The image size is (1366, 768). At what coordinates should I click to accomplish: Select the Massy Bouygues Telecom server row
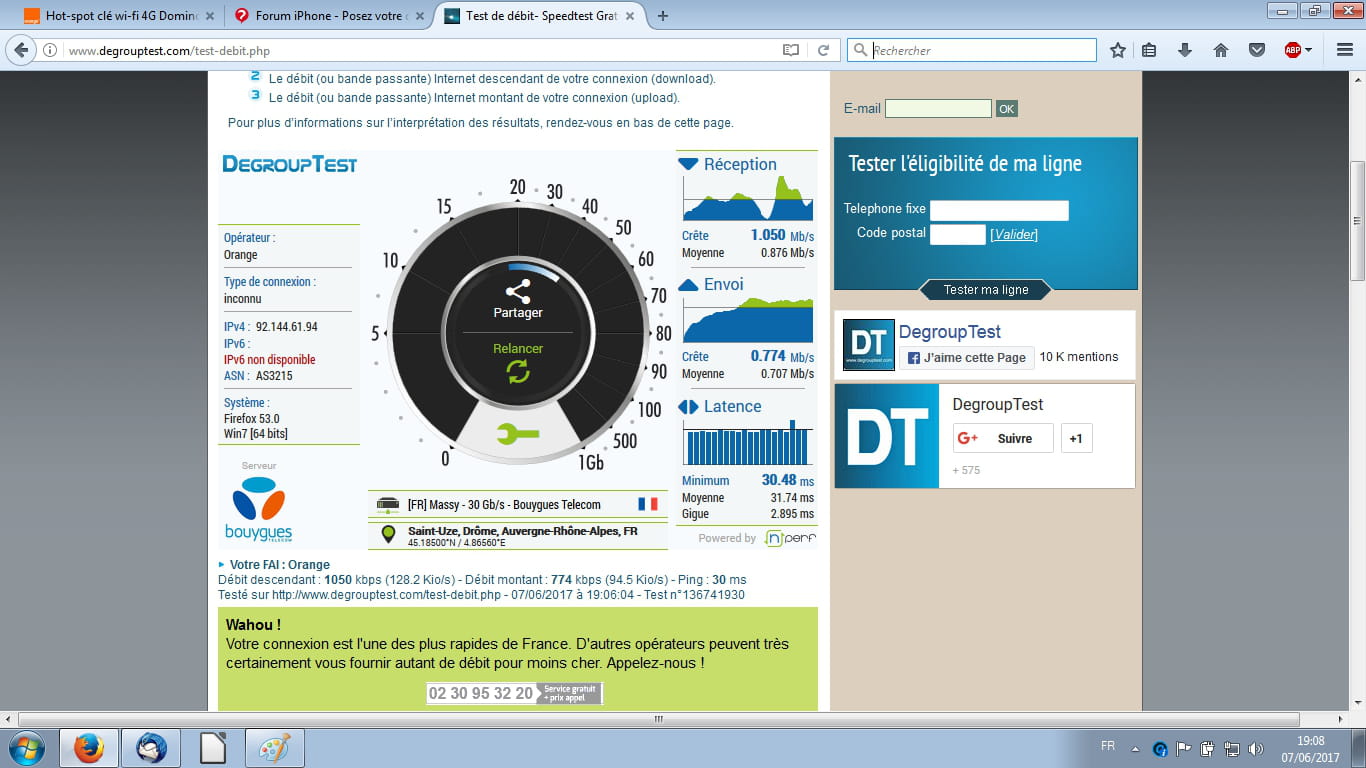pos(517,505)
